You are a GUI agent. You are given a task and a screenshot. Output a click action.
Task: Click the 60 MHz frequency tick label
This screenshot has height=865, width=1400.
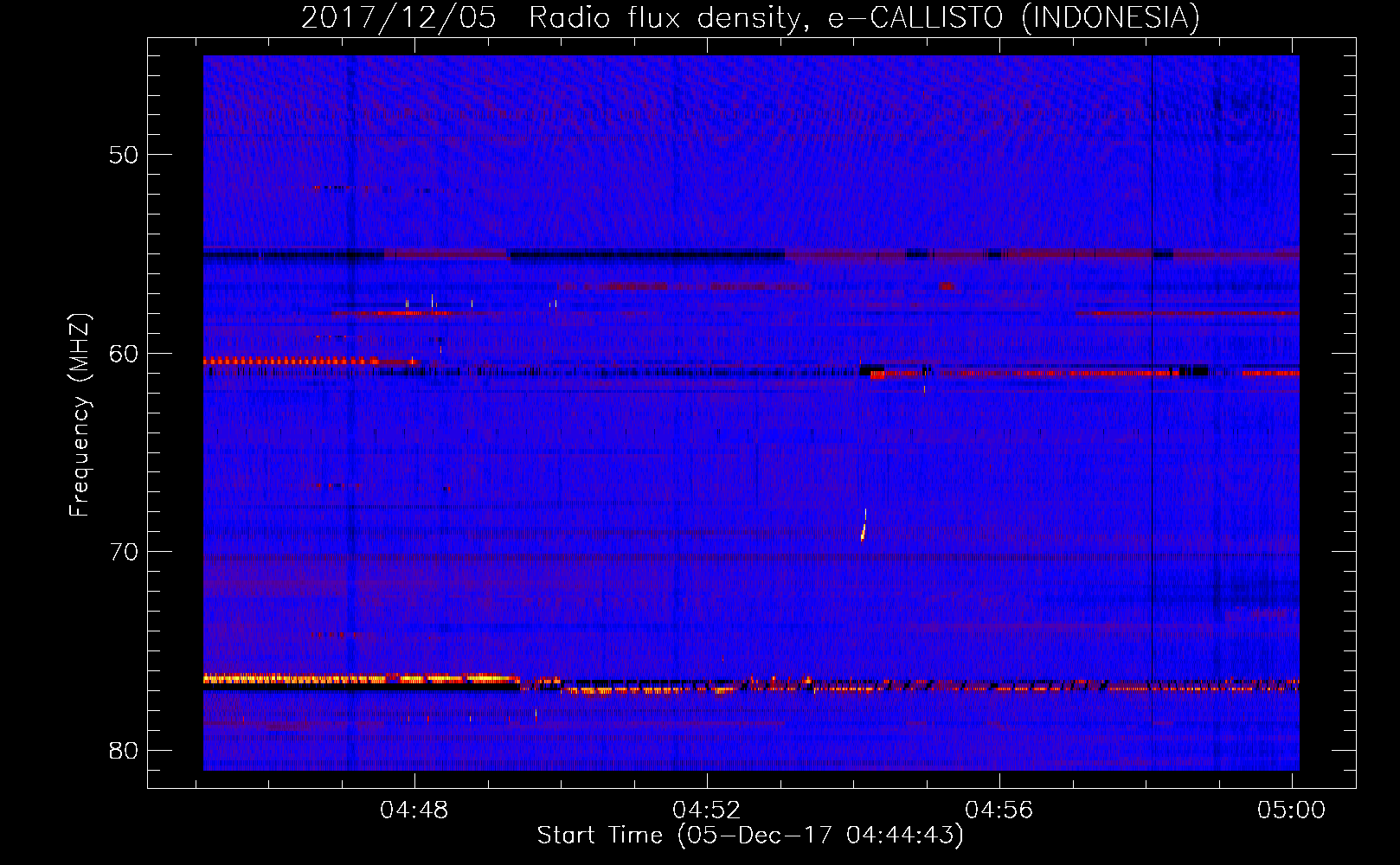pos(125,353)
